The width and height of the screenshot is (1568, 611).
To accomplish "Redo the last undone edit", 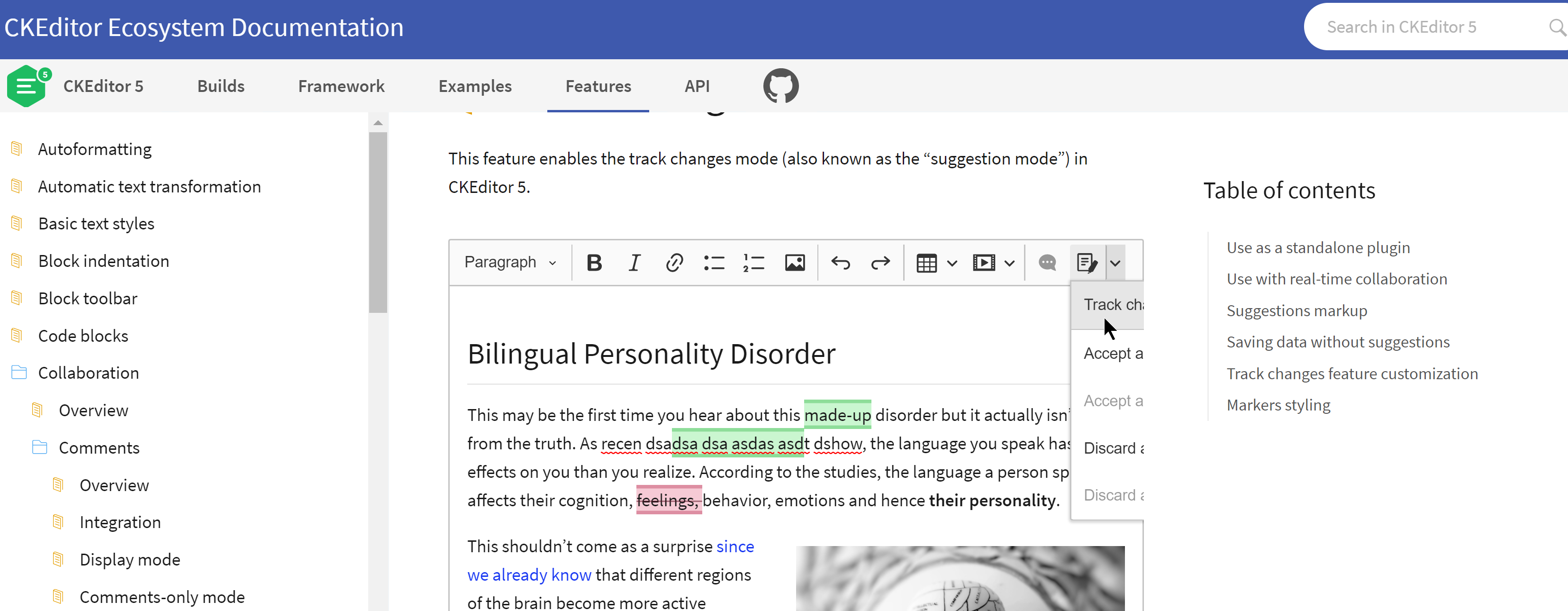I will point(880,263).
